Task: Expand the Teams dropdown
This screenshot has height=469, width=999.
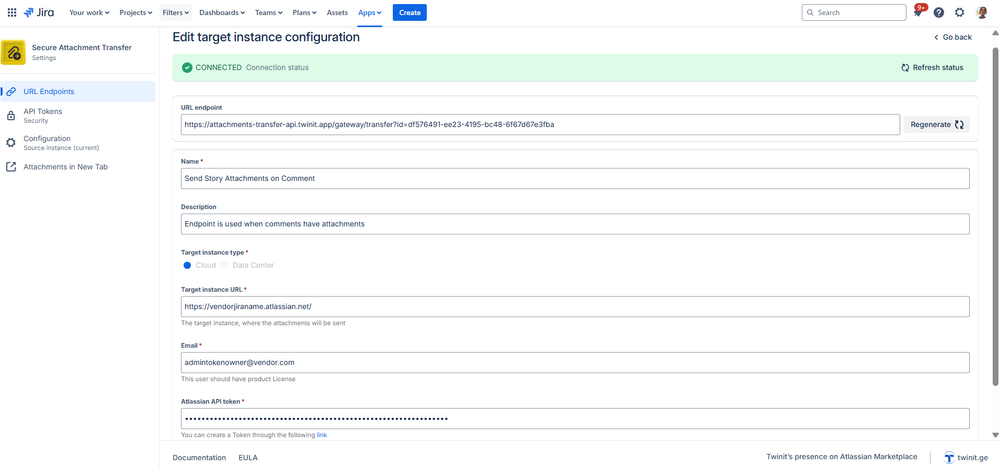Action: [x=270, y=12]
